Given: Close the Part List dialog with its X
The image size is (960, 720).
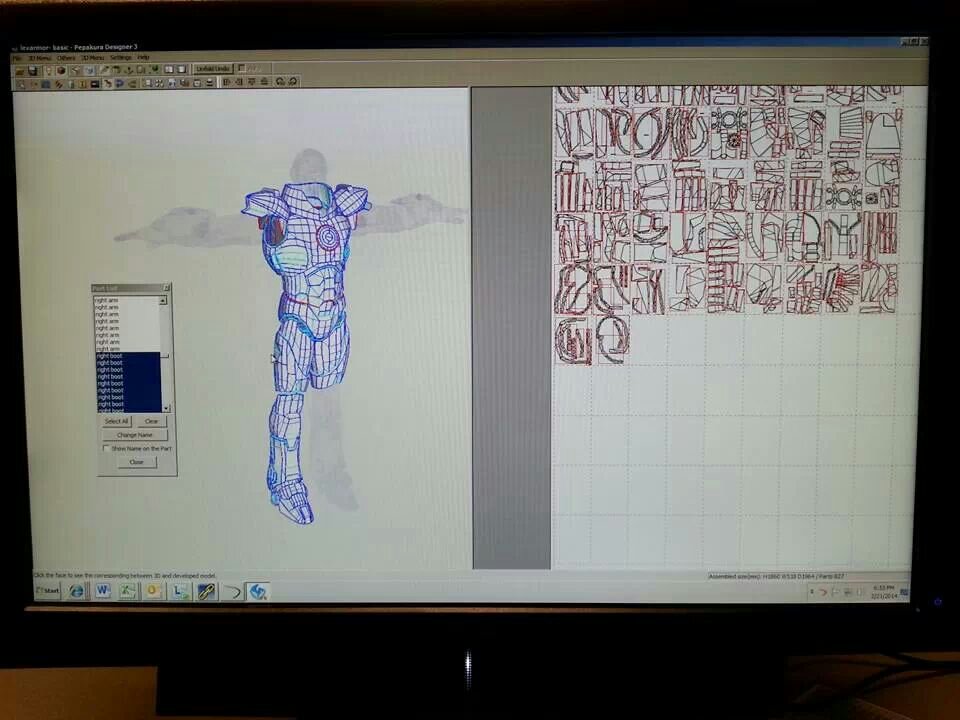Looking at the screenshot, I should [x=166, y=288].
